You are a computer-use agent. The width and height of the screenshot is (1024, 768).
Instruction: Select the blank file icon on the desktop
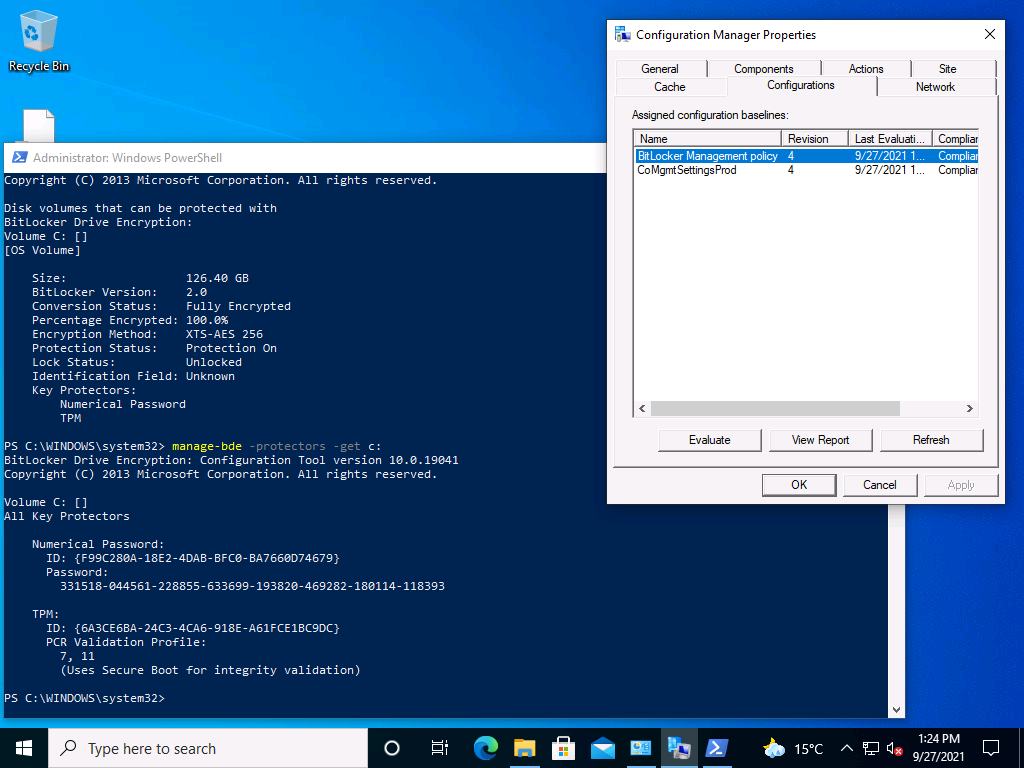tap(39, 125)
